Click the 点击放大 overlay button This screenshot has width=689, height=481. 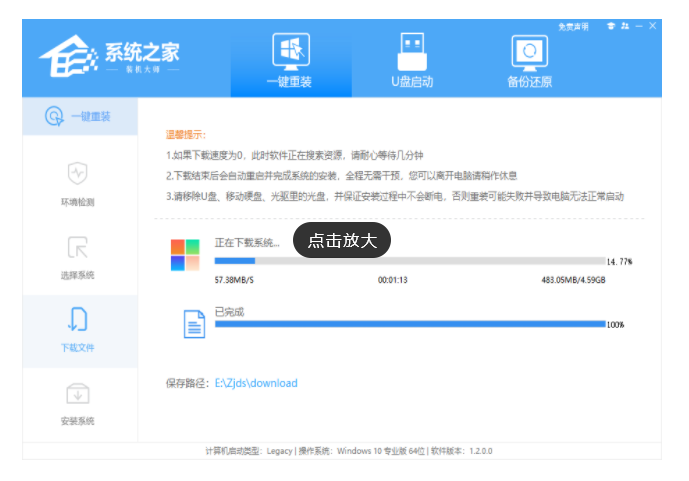341,240
